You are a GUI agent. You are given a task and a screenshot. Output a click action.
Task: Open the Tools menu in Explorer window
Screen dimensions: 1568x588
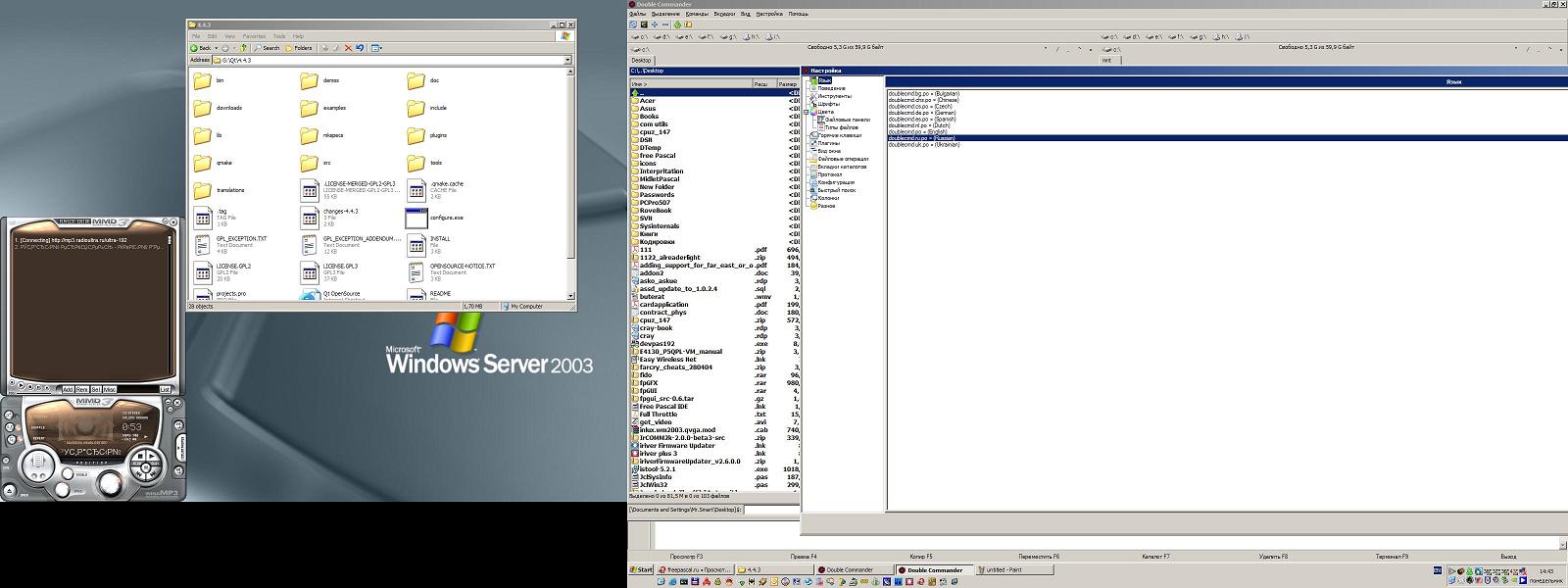pos(279,36)
